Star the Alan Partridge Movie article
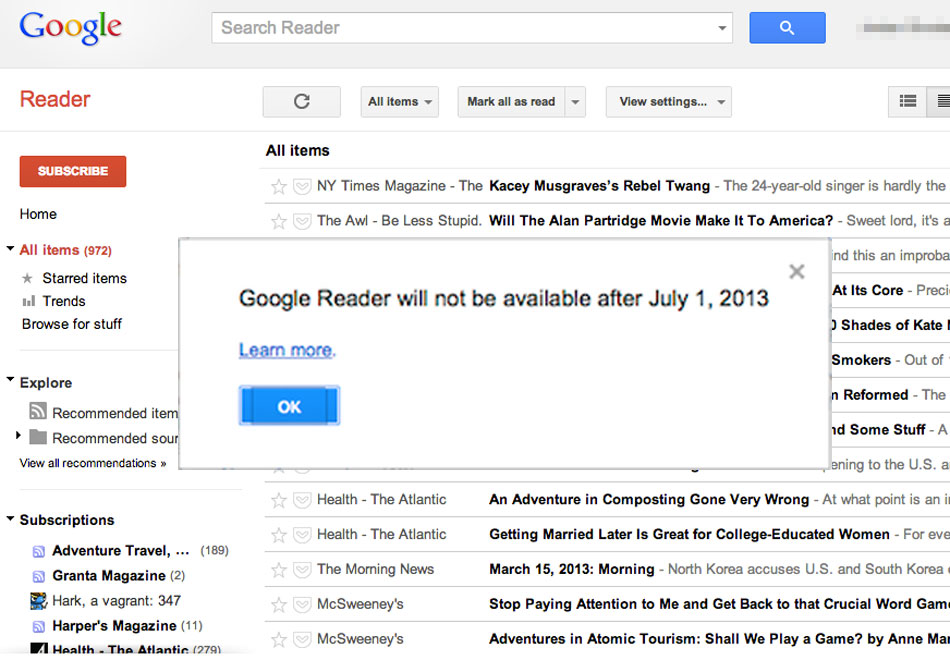 click(279, 221)
